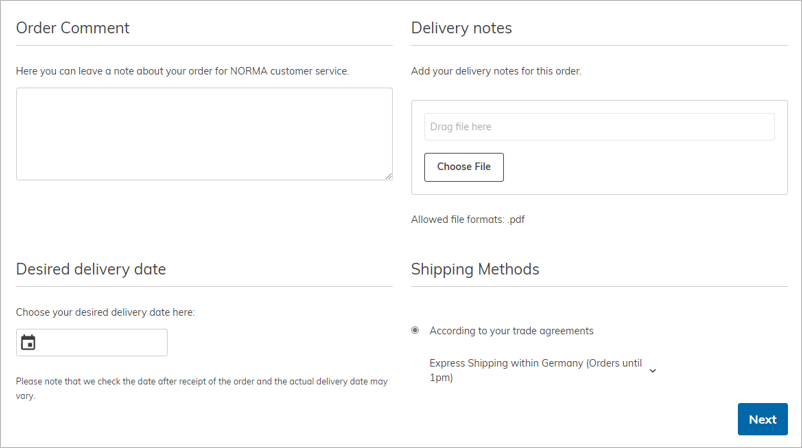
Task: Click Choose your desired delivery date label
Action: (x=105, y=312)
